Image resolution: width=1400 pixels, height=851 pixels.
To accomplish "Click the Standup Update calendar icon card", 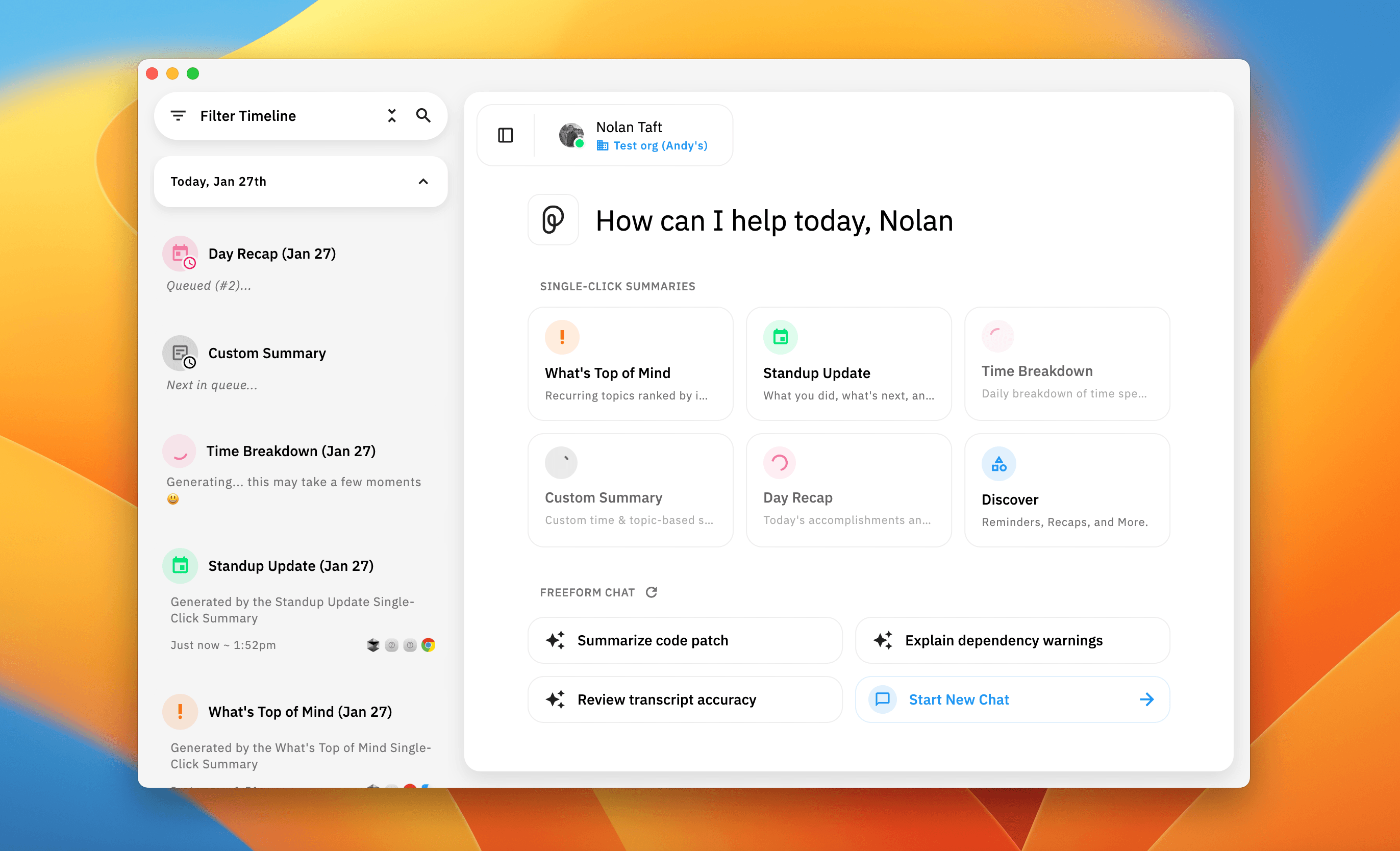I will [x=848, y=364].
